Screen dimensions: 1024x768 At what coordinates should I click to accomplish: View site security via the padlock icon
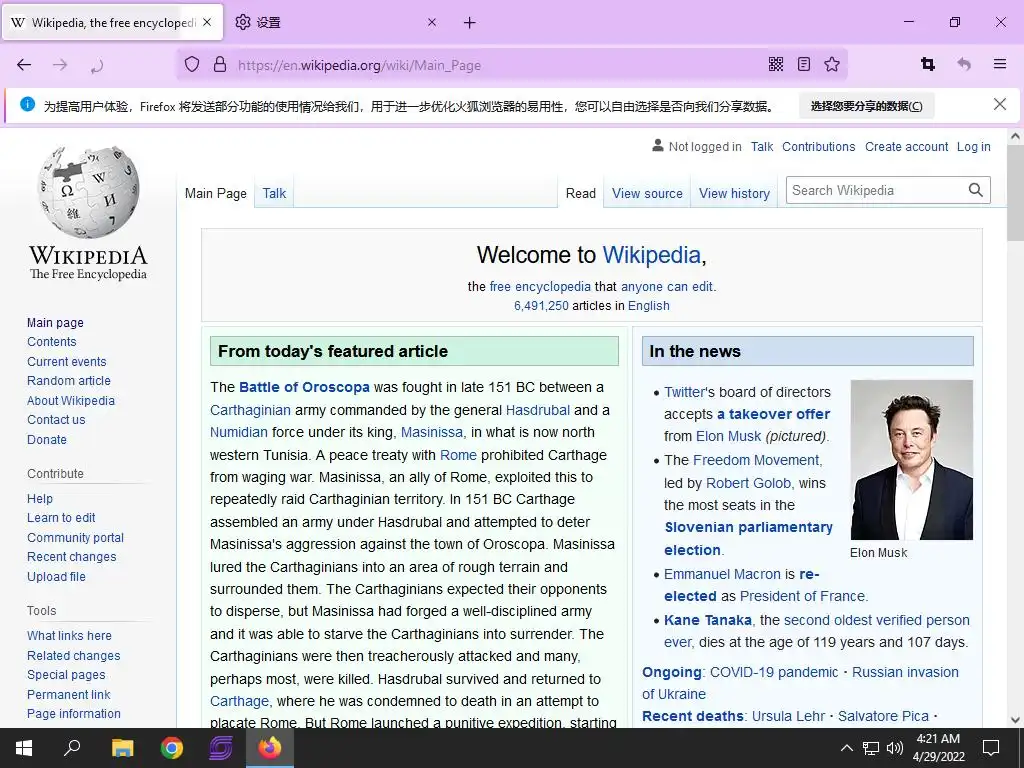tap(220, 65)
